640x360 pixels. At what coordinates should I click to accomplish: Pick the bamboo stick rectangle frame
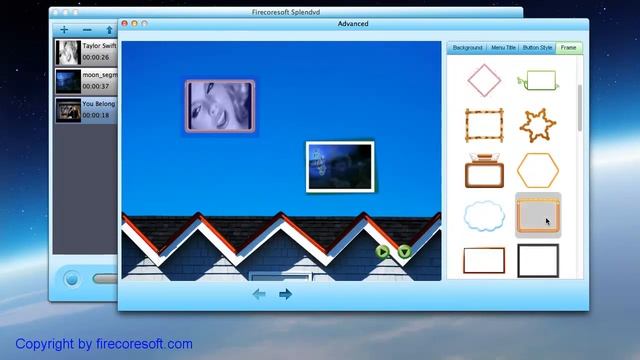484,125
